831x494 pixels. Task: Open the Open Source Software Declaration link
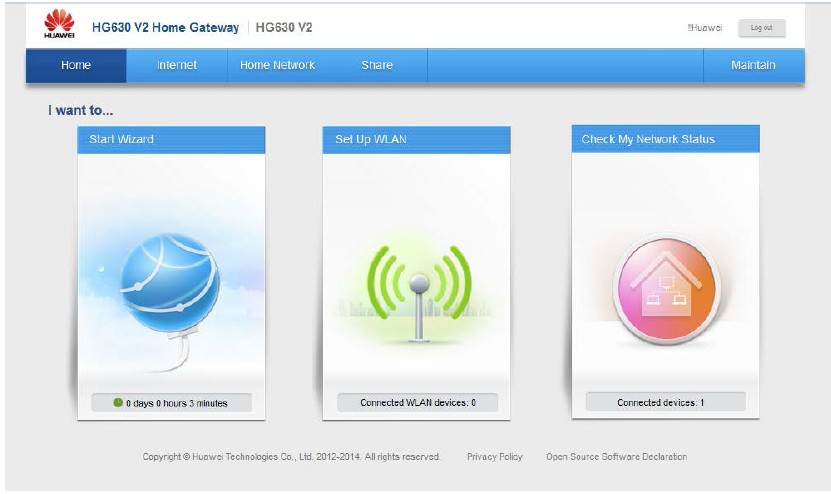click(617, 456)
